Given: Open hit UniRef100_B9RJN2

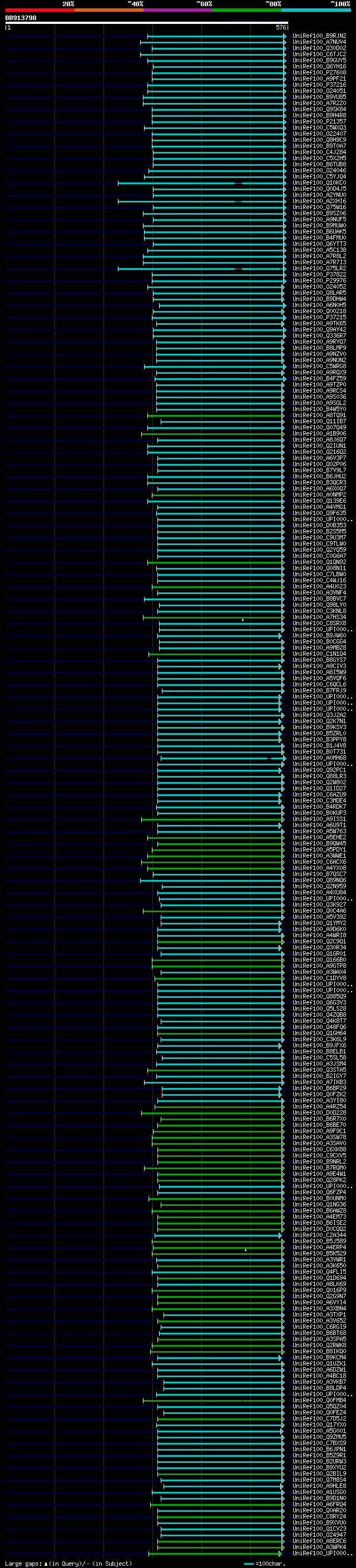Looking at the screenshot, I should point(319,36).
